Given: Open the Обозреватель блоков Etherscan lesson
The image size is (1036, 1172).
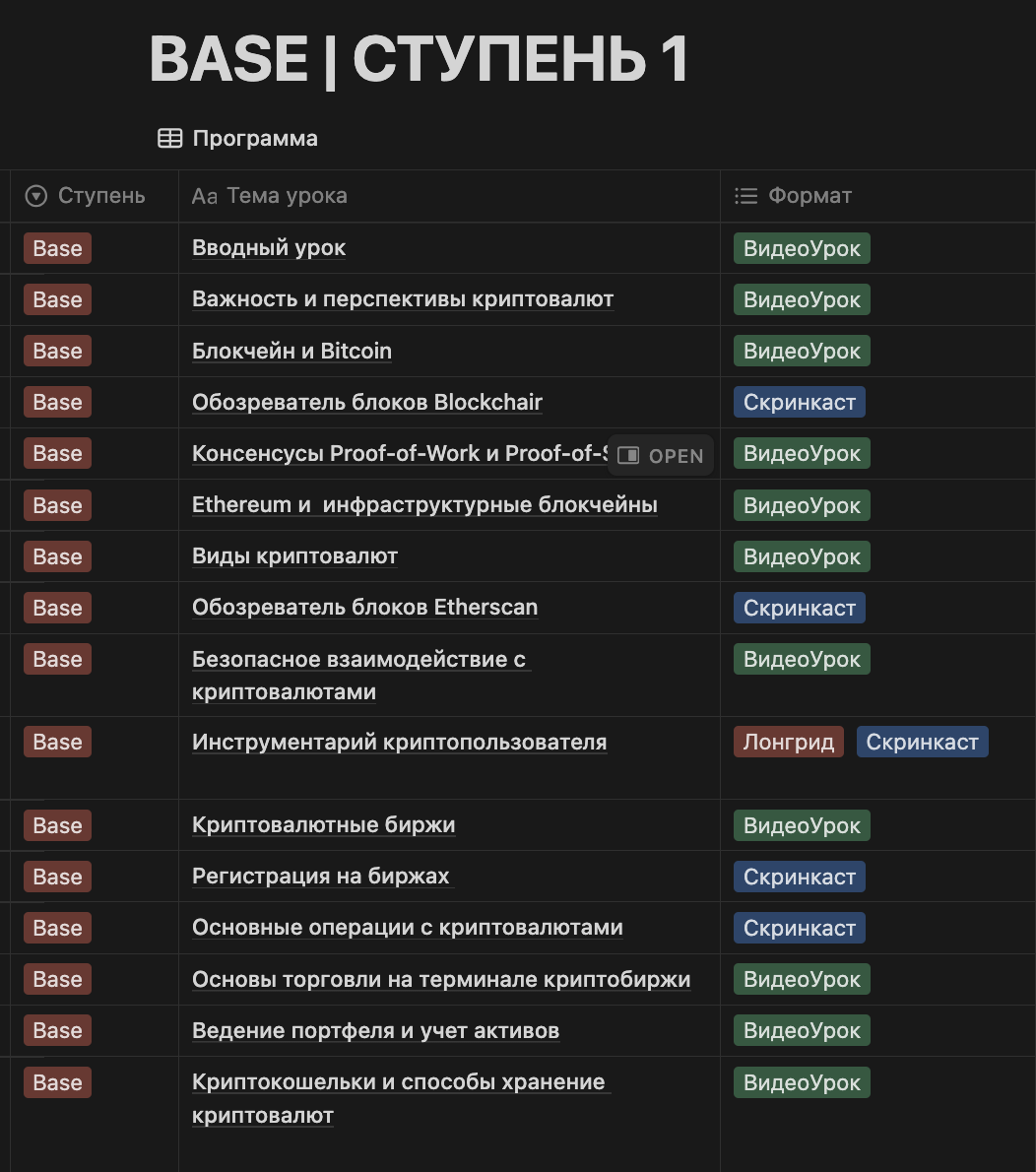Looking at the screenshot, I should point(364,608).
